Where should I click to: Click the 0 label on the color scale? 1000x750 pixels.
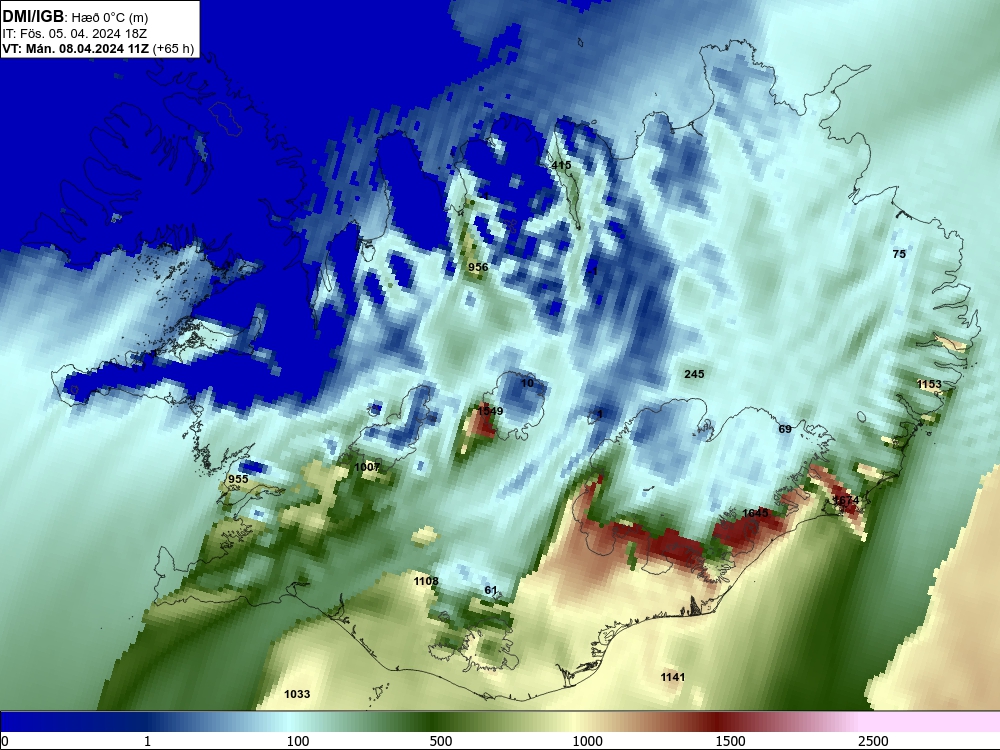coord(6,741)
